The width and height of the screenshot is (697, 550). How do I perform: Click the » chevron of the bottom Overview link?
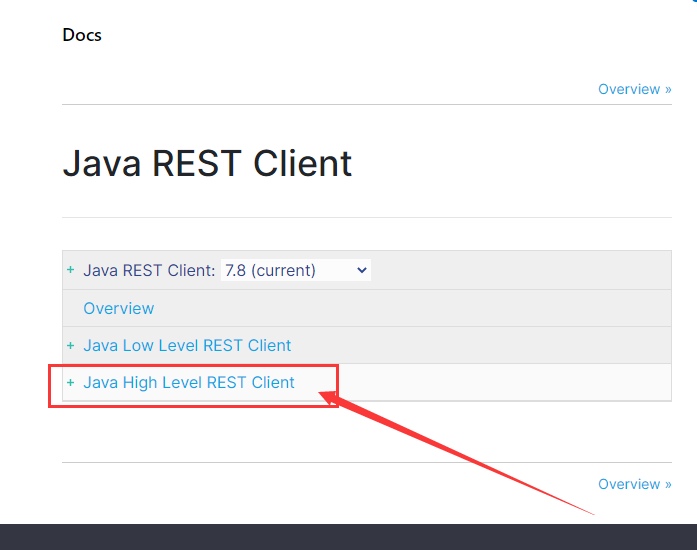[668, 484]
